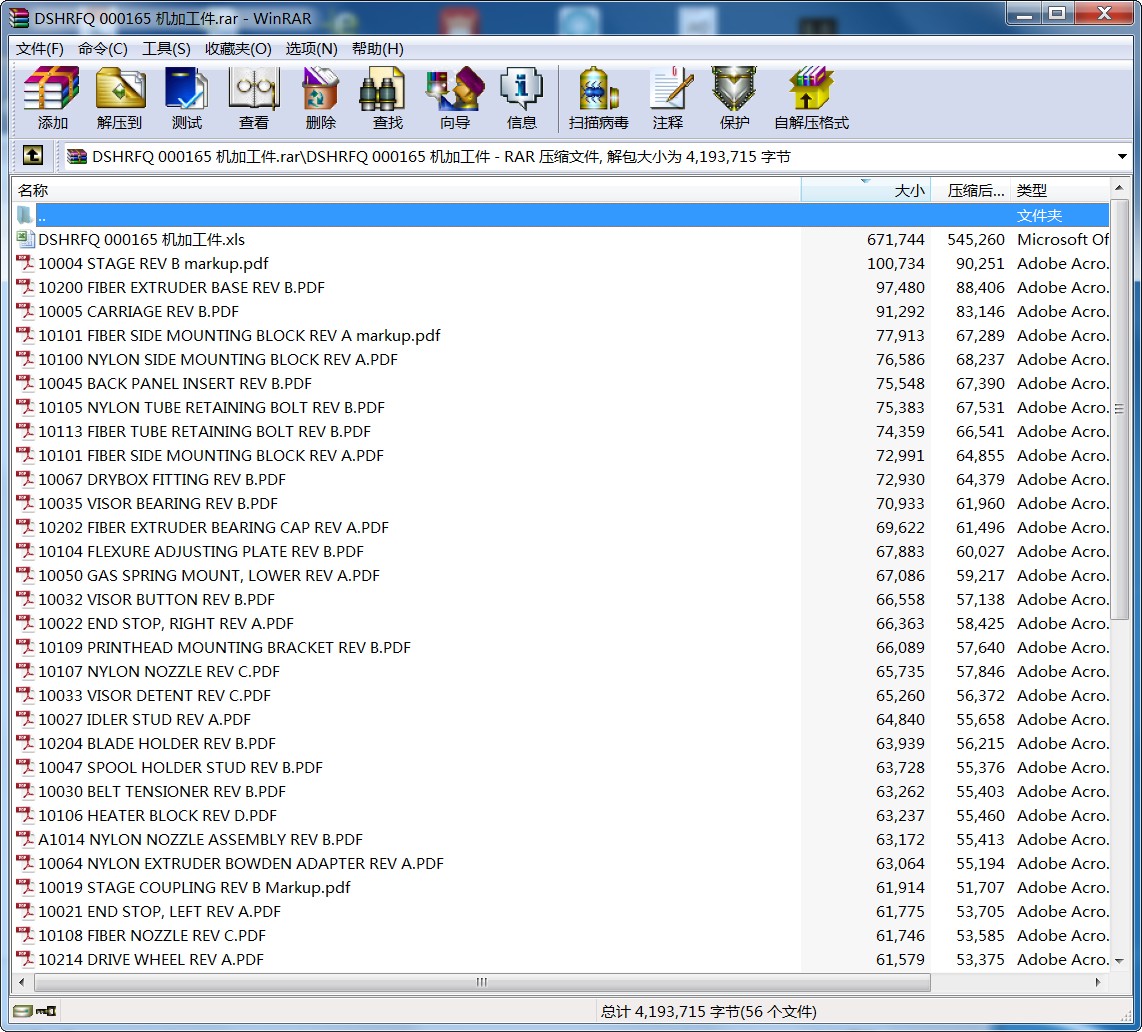This screenshot has width=1142, height=1032.
Task: Click horizontal scrollbar left arrow
Action: pyautogui.click(x=22, y=982)
